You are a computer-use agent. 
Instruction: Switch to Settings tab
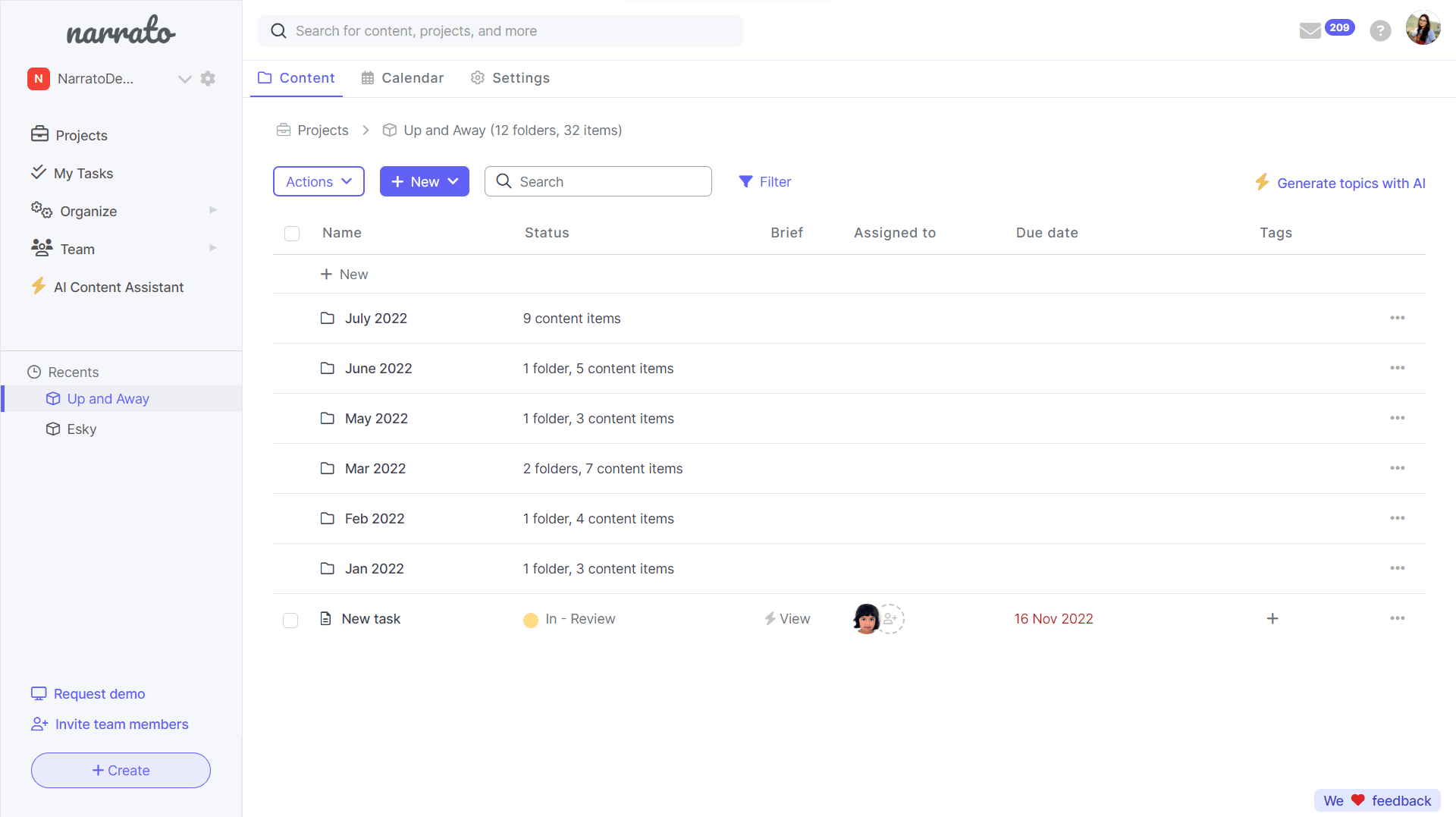tap(510, 78)
